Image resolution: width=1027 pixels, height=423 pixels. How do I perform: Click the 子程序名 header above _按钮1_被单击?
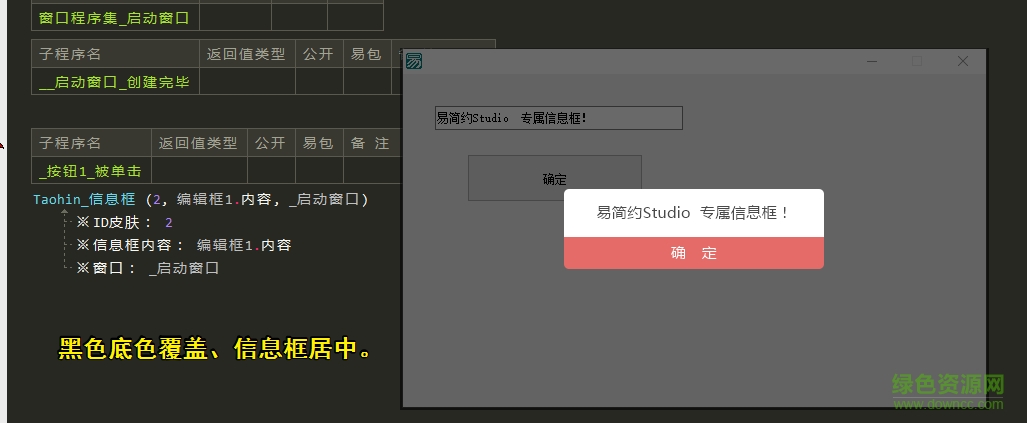click(91, 143)
